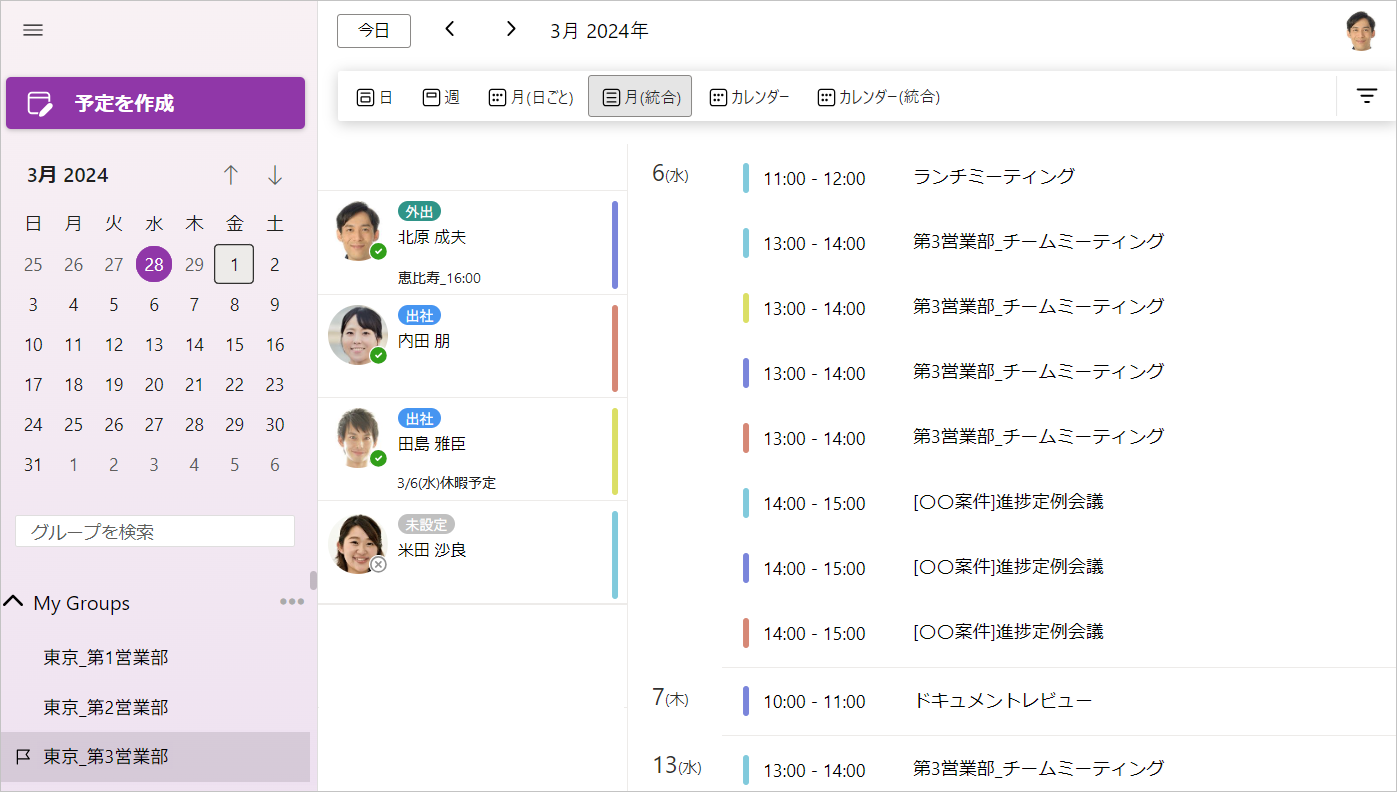
Task: Click the 6(水) date header in agenda
Action: pyautogui.click(x=670, y=174)
